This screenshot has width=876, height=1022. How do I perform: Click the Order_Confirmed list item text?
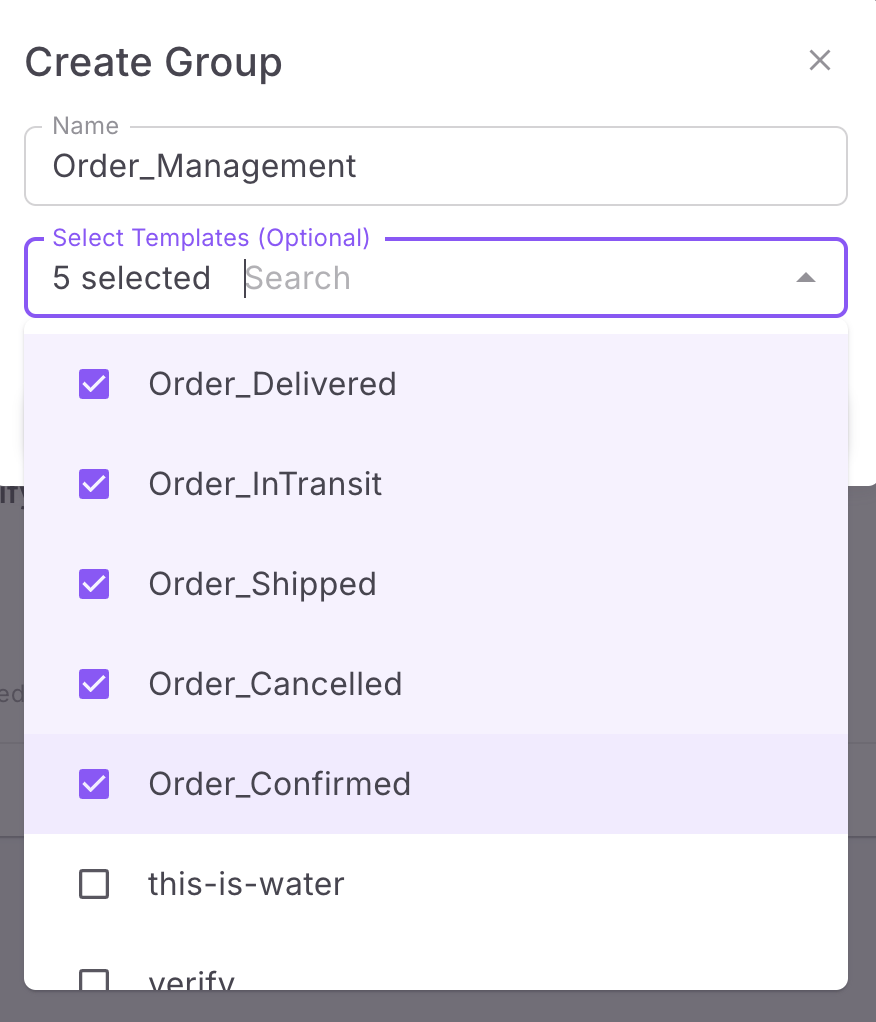(279, 784)
